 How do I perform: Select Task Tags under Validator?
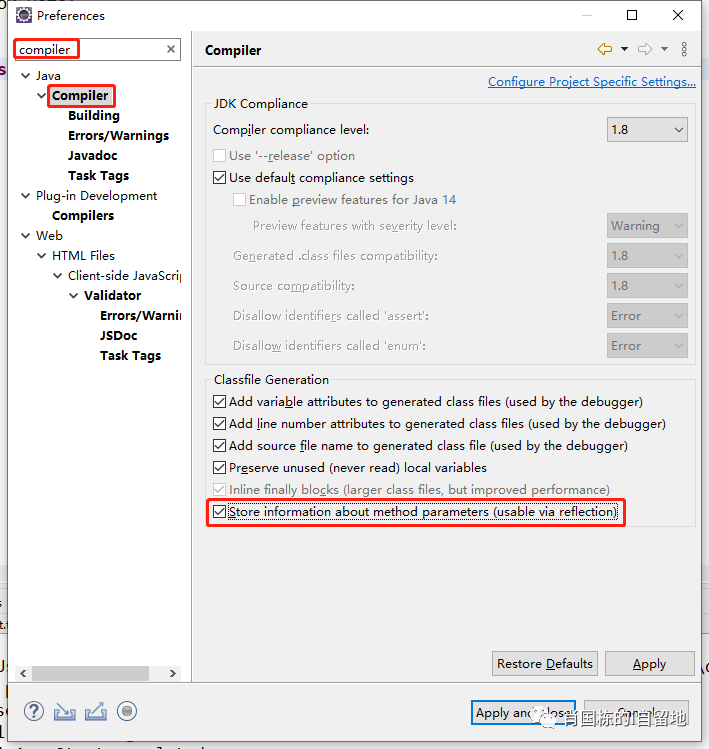pyautogui.click(x=130, y=356)
